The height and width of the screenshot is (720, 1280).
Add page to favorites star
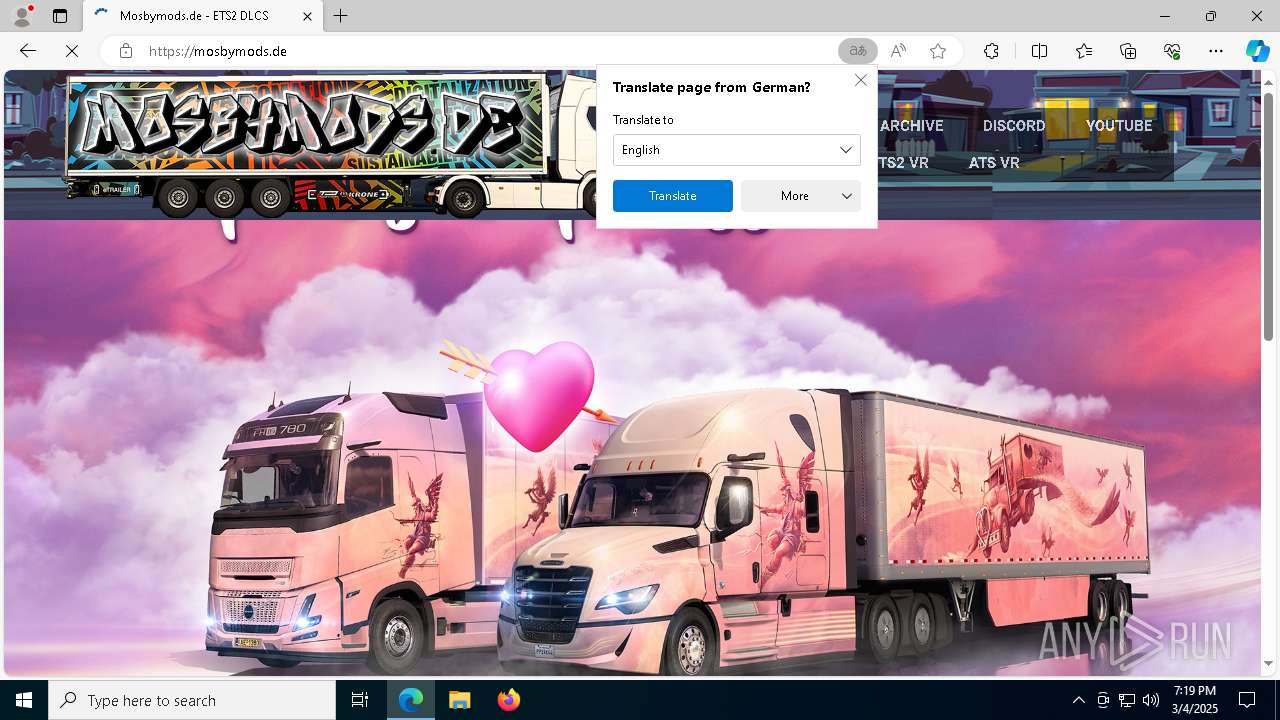[x=938, y=51]
